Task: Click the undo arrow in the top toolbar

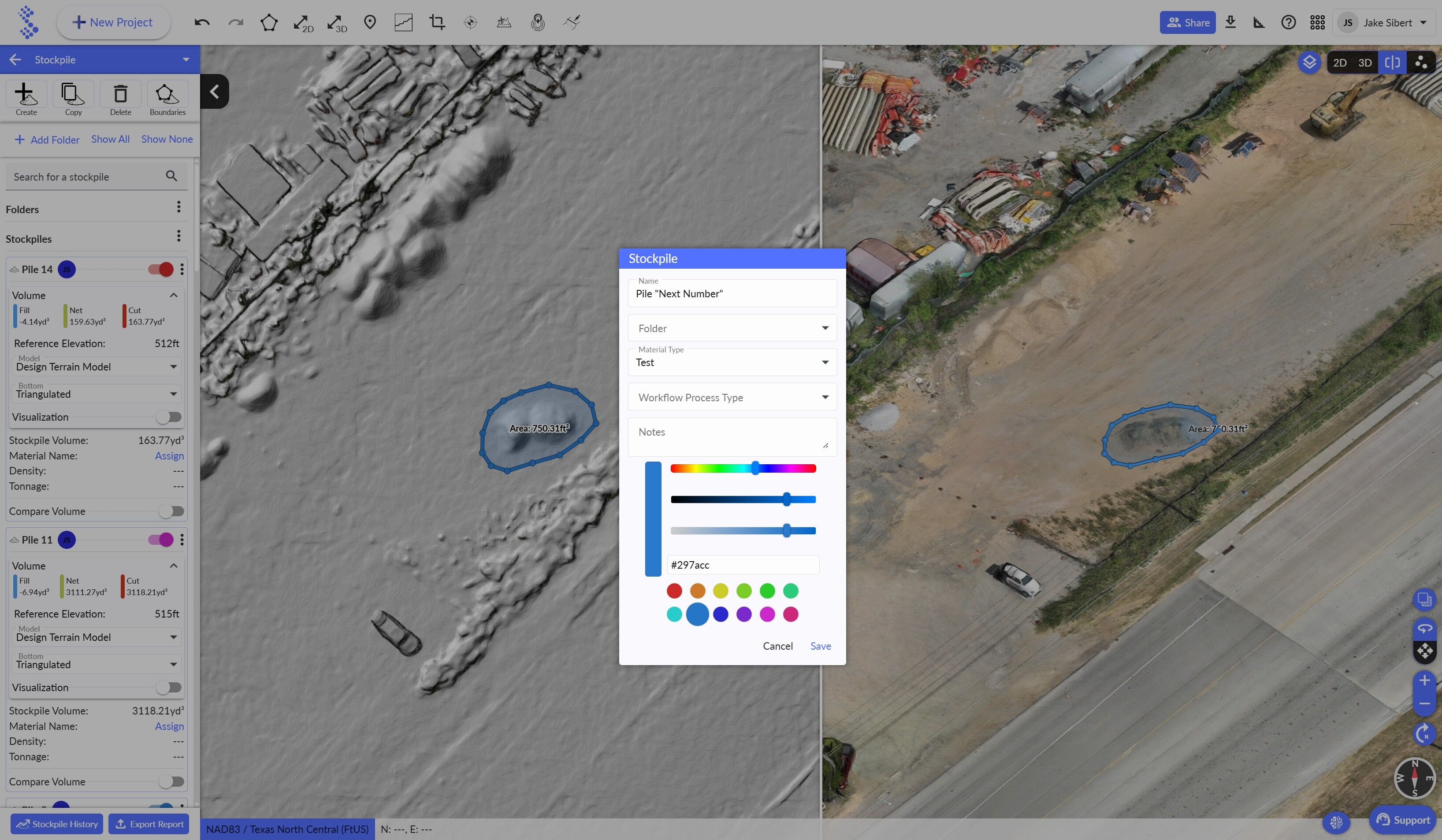Action: point(202,22)
